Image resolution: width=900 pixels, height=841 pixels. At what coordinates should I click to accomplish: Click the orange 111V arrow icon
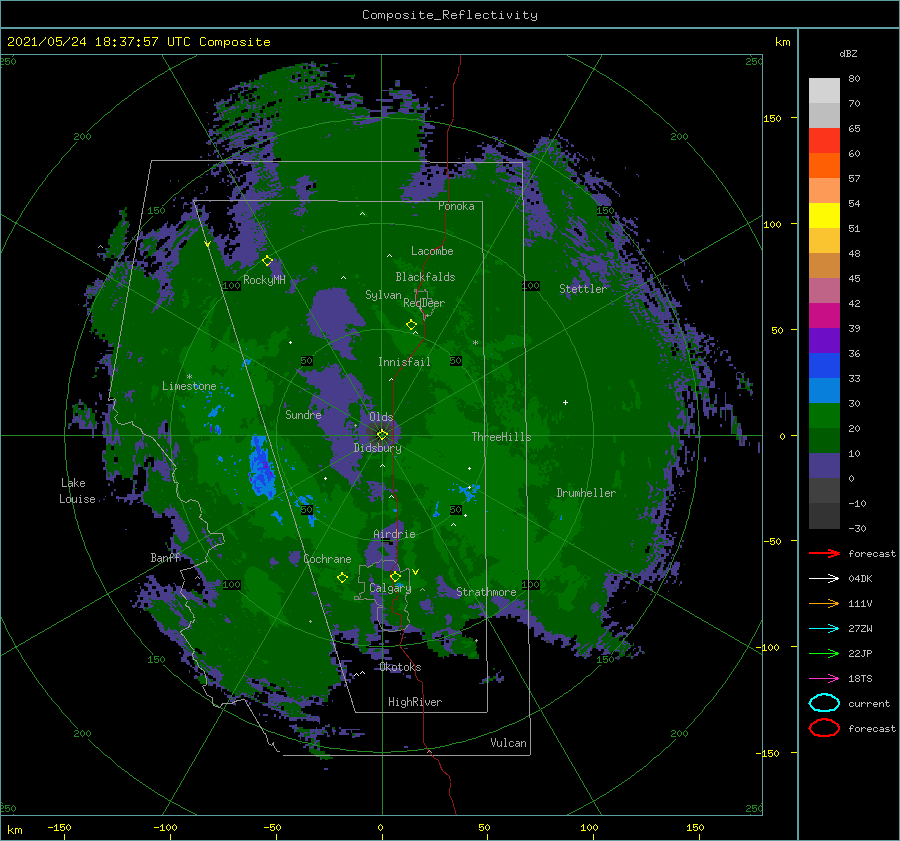tap(824, 603)
